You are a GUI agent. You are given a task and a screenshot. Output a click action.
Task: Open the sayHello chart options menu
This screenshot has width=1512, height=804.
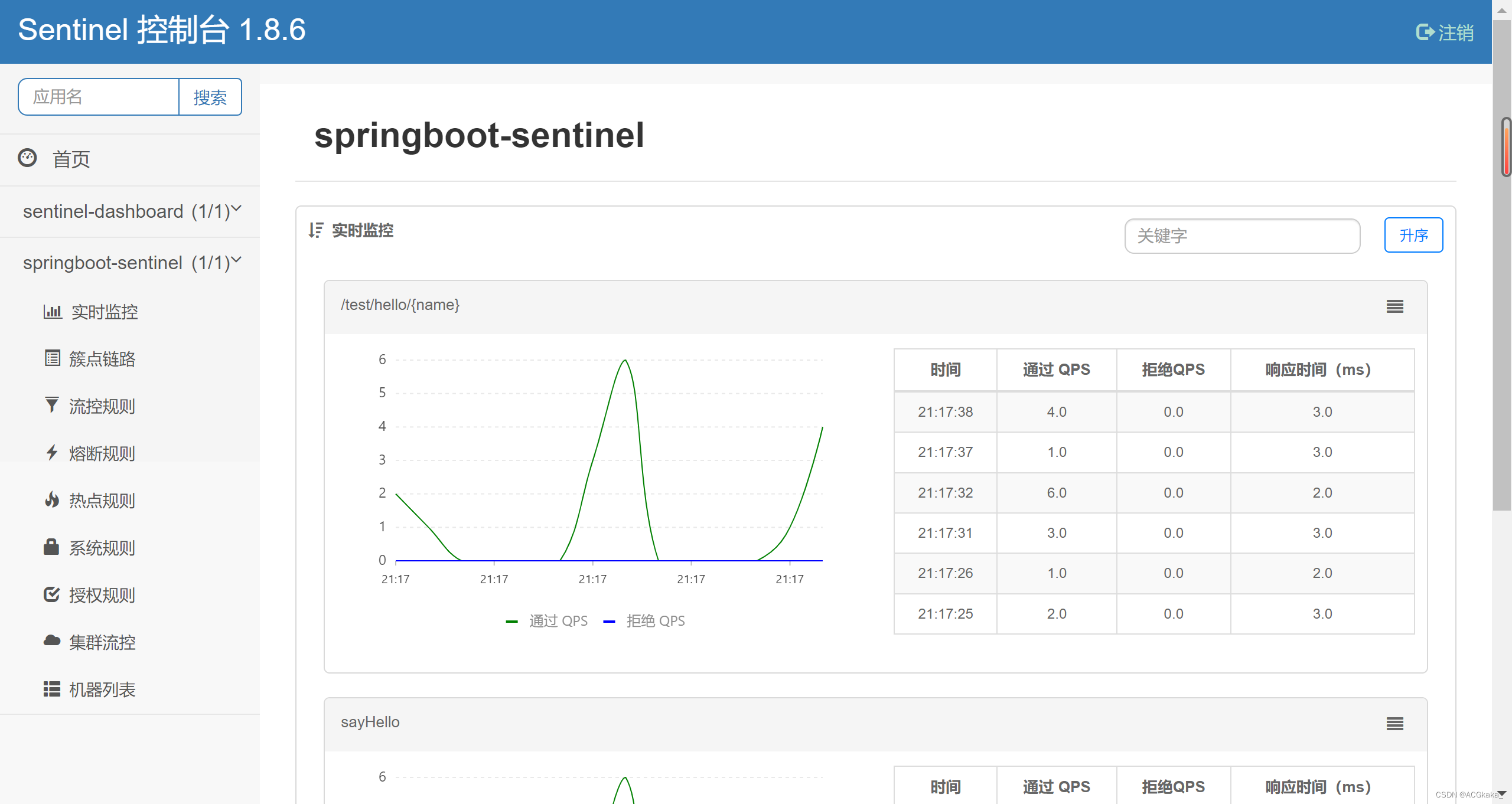[1394, 723]
